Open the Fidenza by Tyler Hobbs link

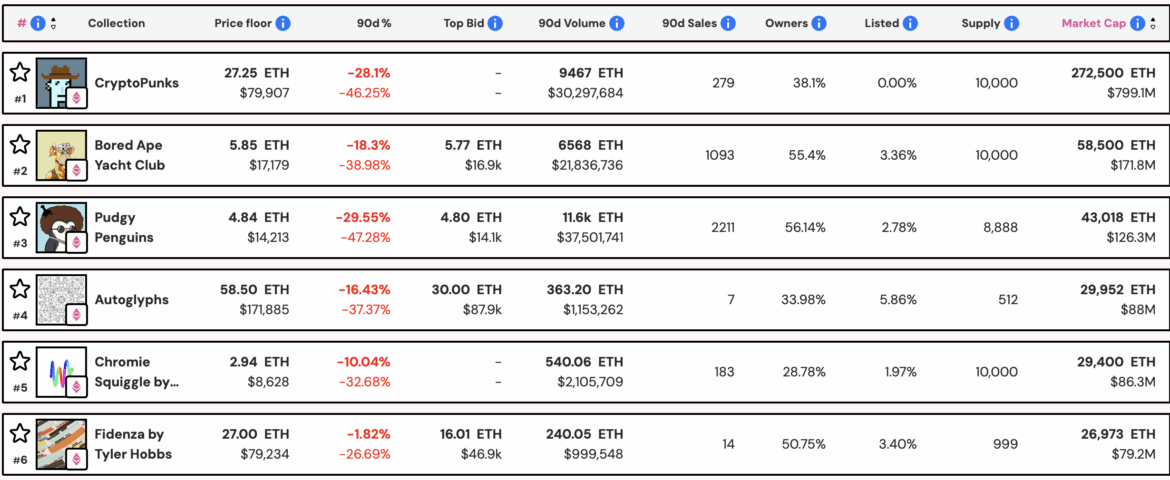pyautogui.click(x=133, y=444)
